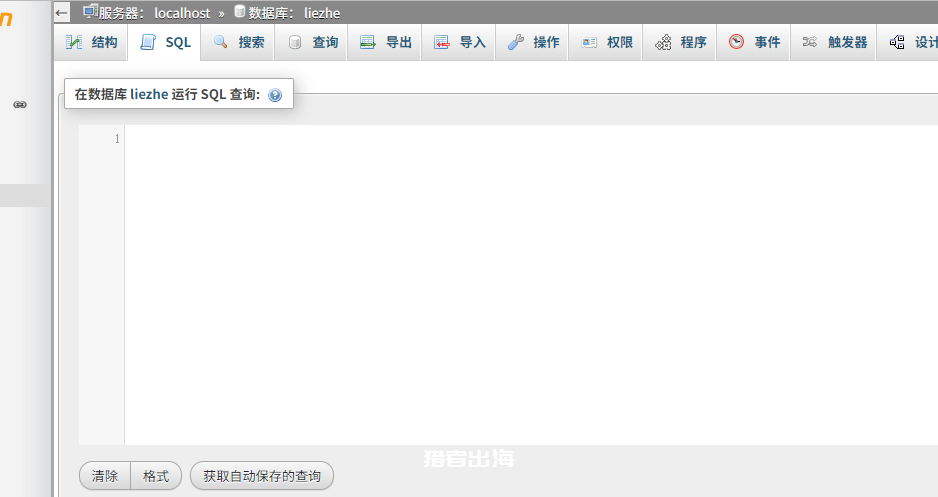Click the gears icon on 程序 tab

click(x=663, y=42)
